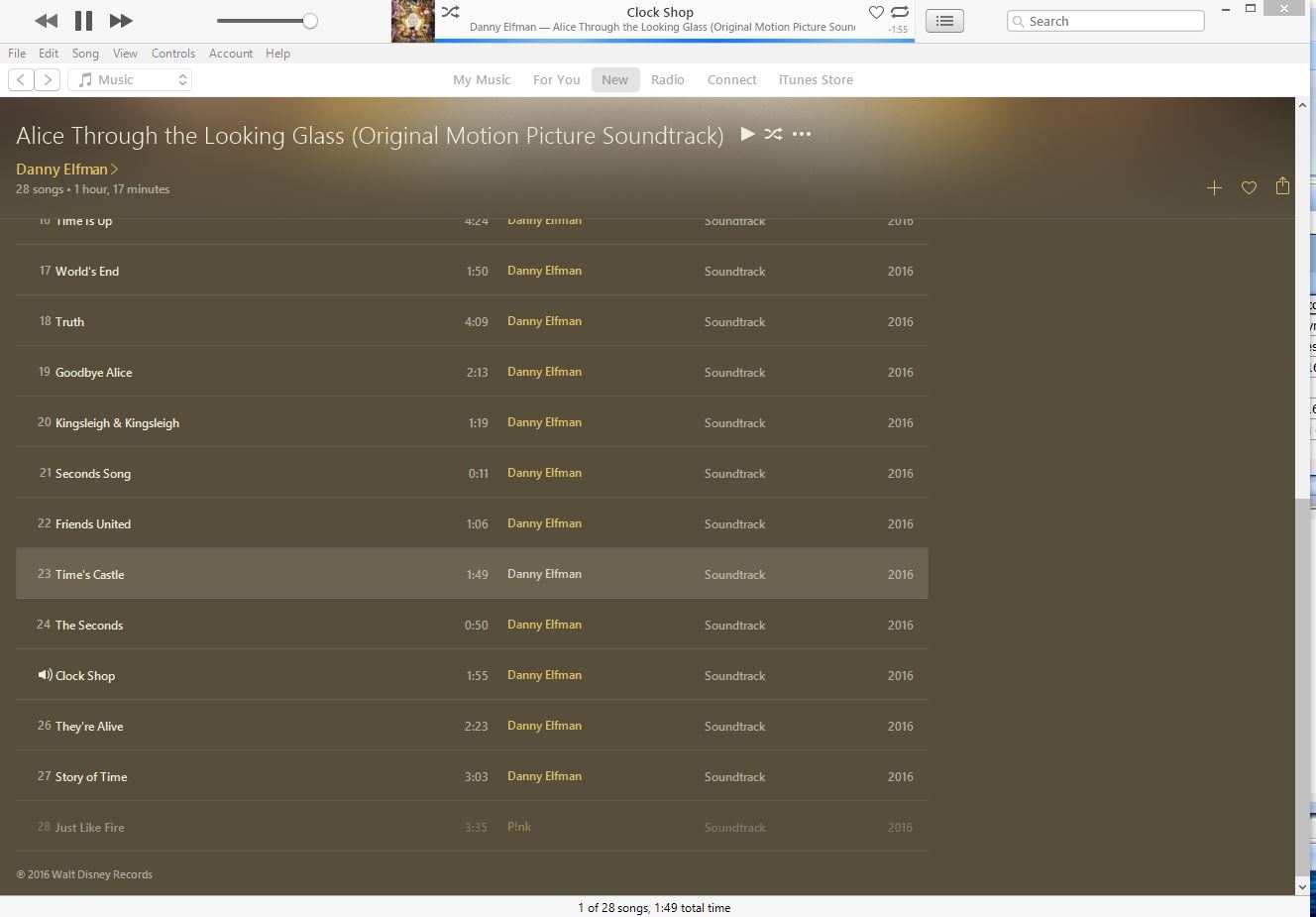Skip back to the previous track
The height and width of the screenshot is (917, 1316).
tap(46, 21)
